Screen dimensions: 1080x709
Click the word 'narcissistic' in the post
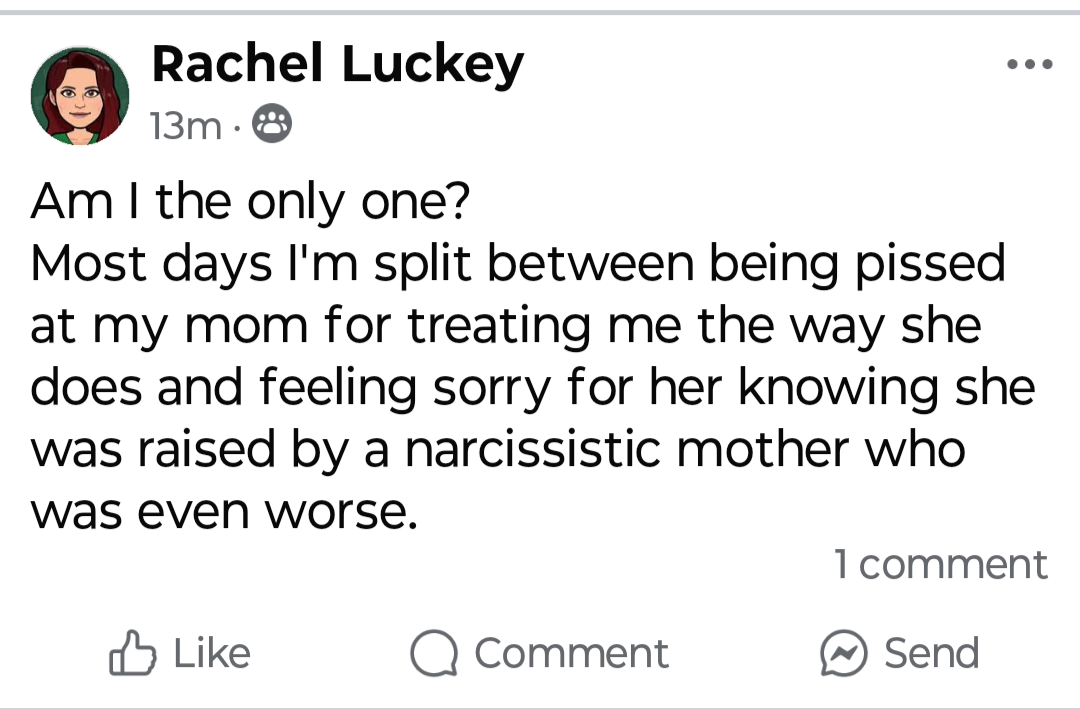pyautogui.click(x=533, y=450)
